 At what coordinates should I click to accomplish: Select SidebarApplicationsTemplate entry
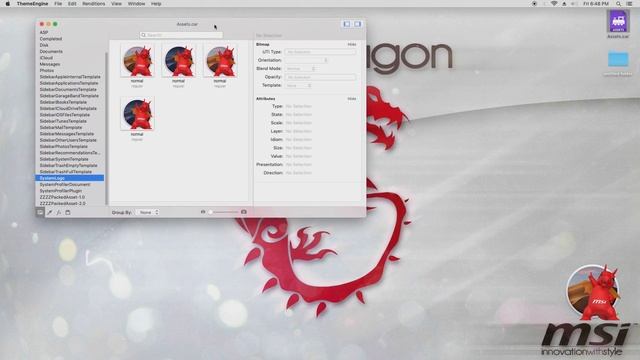coord(70,83)
